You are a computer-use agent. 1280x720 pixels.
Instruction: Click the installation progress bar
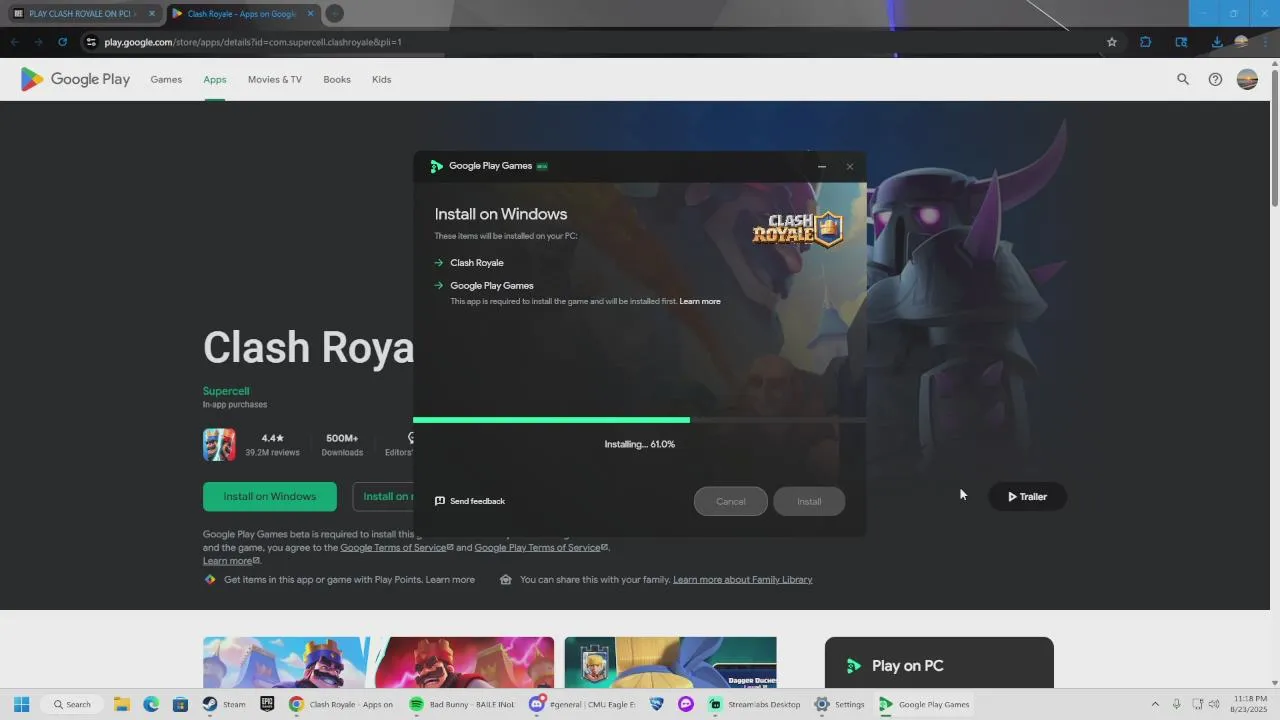(639, 420)
